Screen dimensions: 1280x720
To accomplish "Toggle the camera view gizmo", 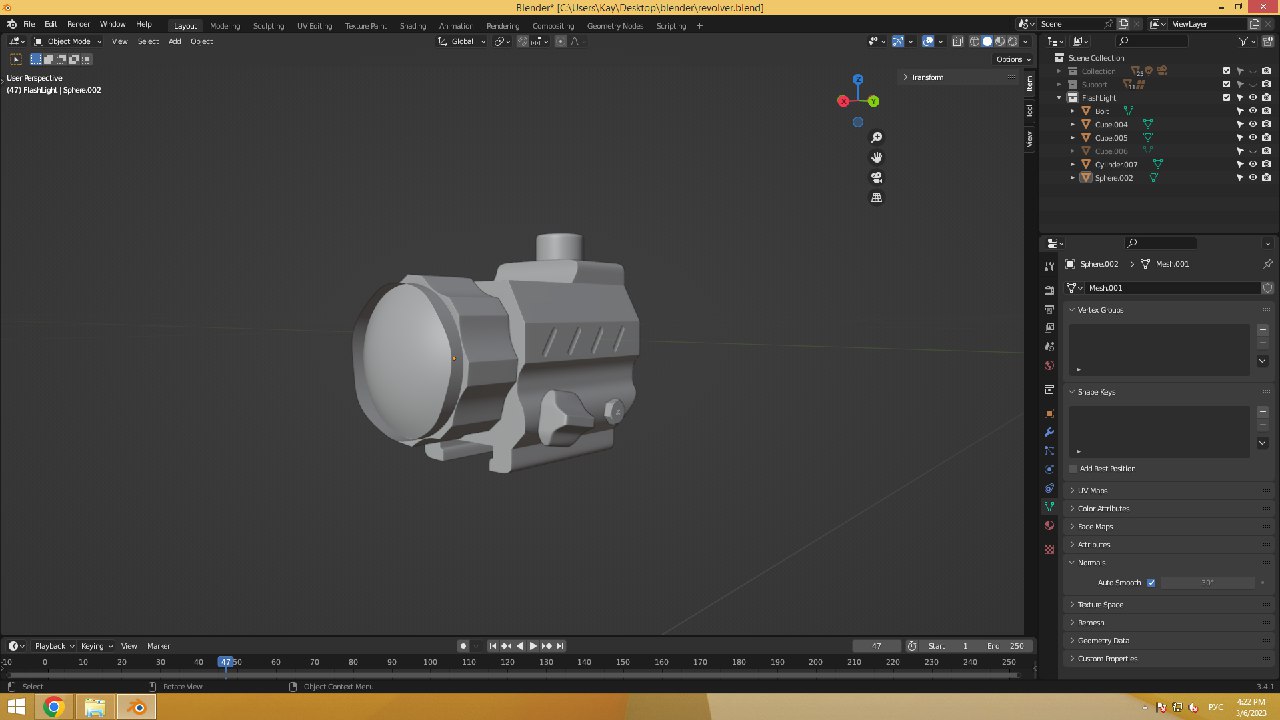I will (x=877, y=178).
